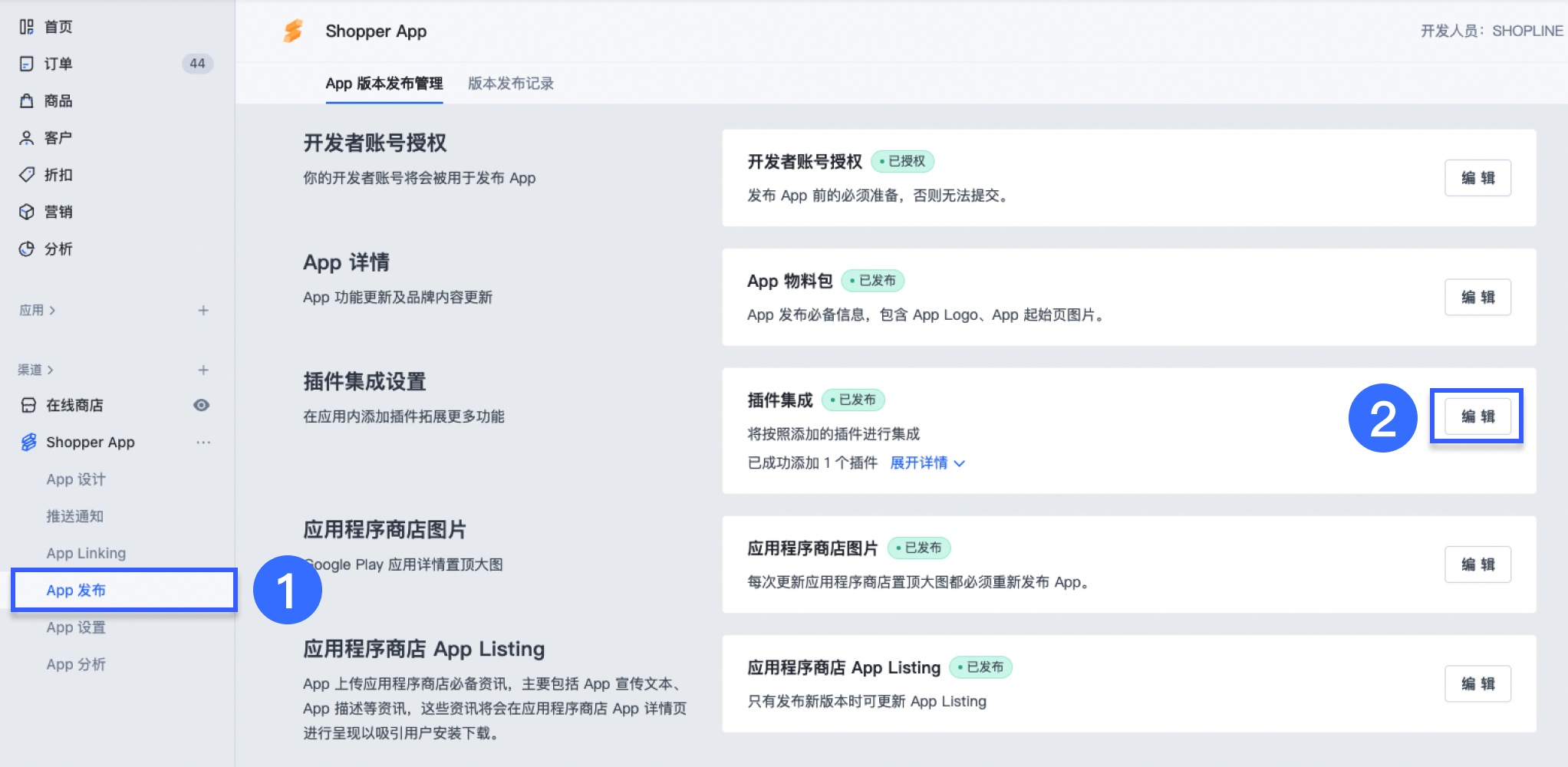Viewport: 1568px width, 767px height.
Task: Click 已发布 badge beside 插件集成
Action: coord(853,400)
